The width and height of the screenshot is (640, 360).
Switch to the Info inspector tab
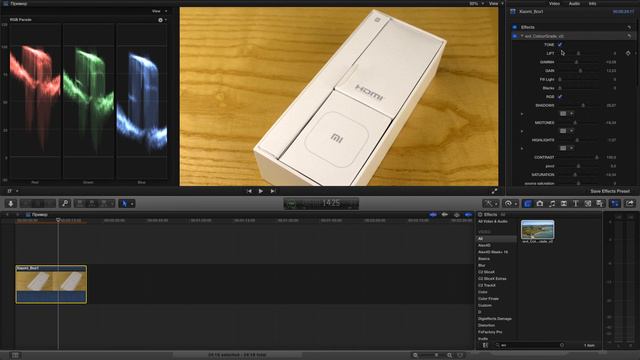click(x=592, y=3)
